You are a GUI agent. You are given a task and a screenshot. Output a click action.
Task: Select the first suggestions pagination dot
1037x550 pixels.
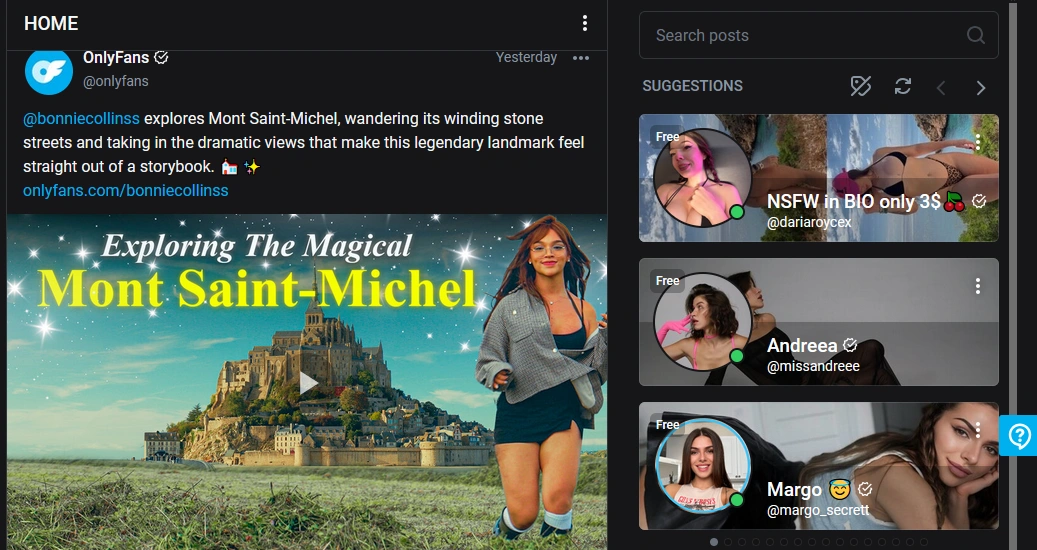(713, 542)
